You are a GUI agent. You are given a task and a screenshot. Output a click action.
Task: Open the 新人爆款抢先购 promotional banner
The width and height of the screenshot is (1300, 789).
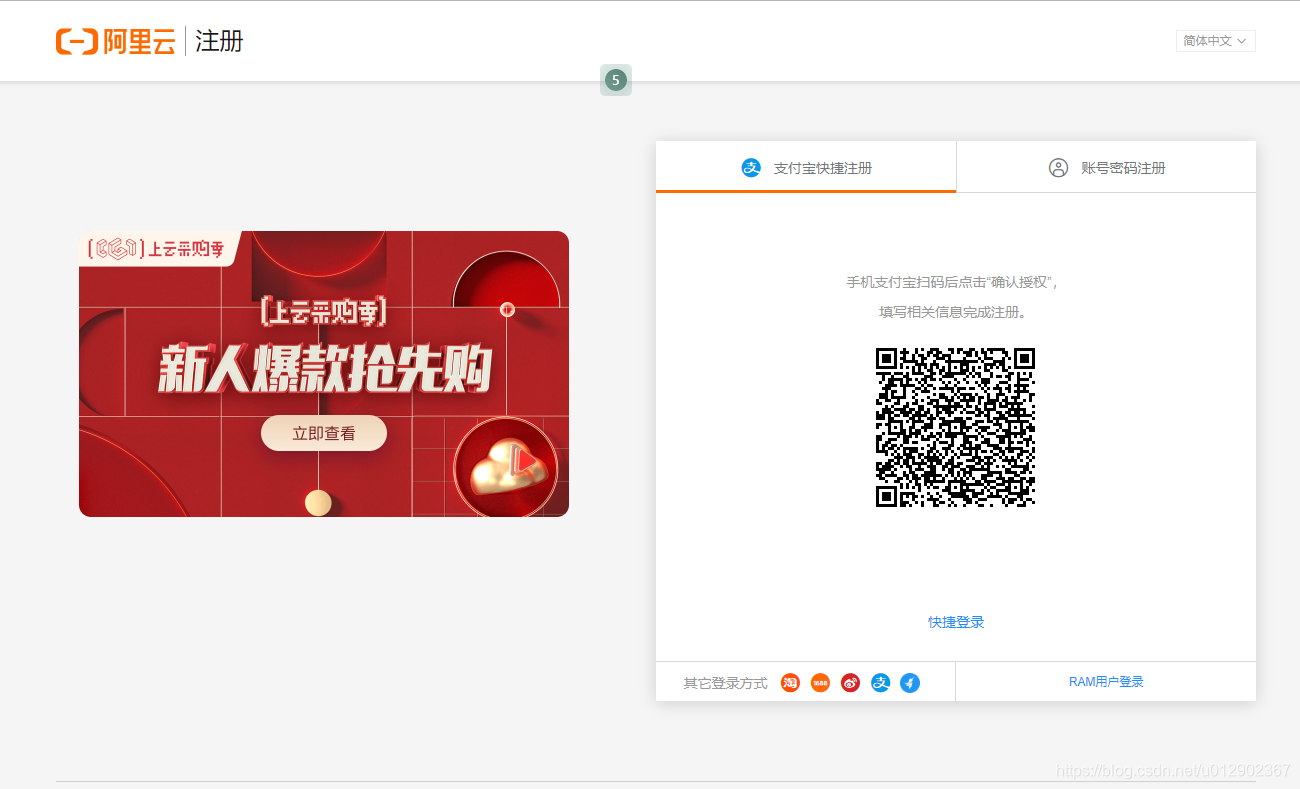[324, 374]
